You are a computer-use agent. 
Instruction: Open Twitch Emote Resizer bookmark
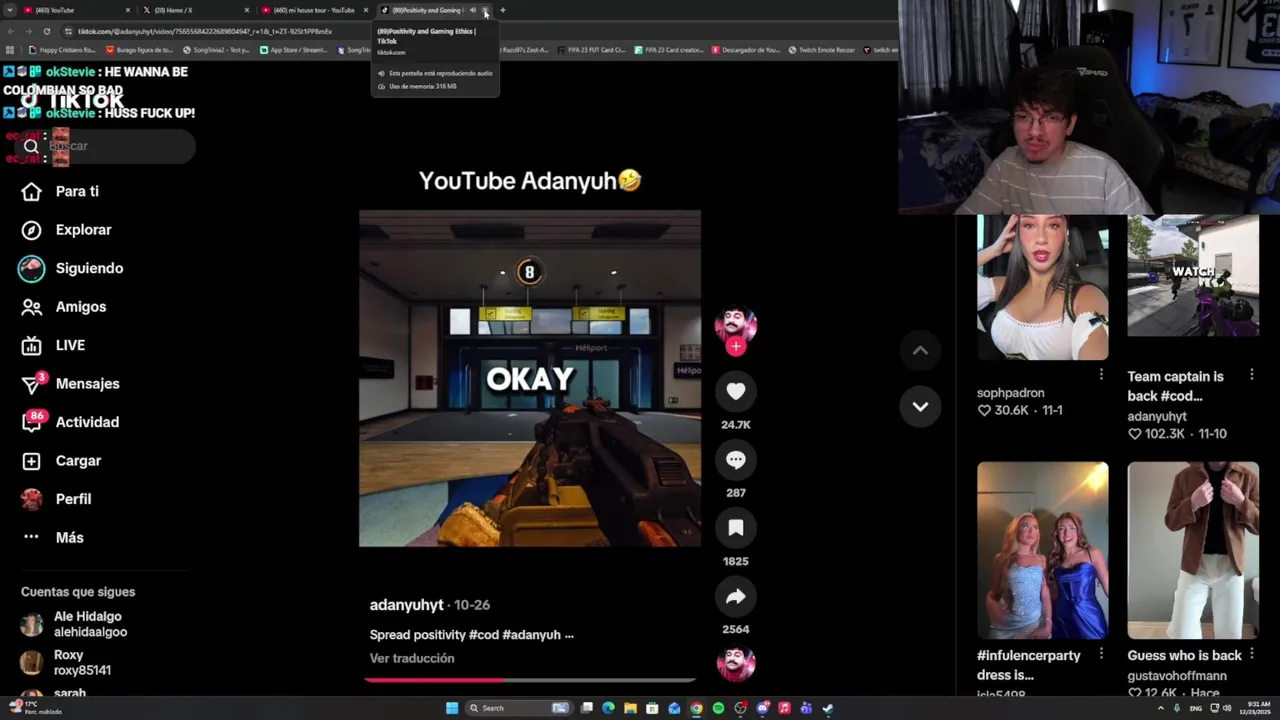click(x=821, y=50)
